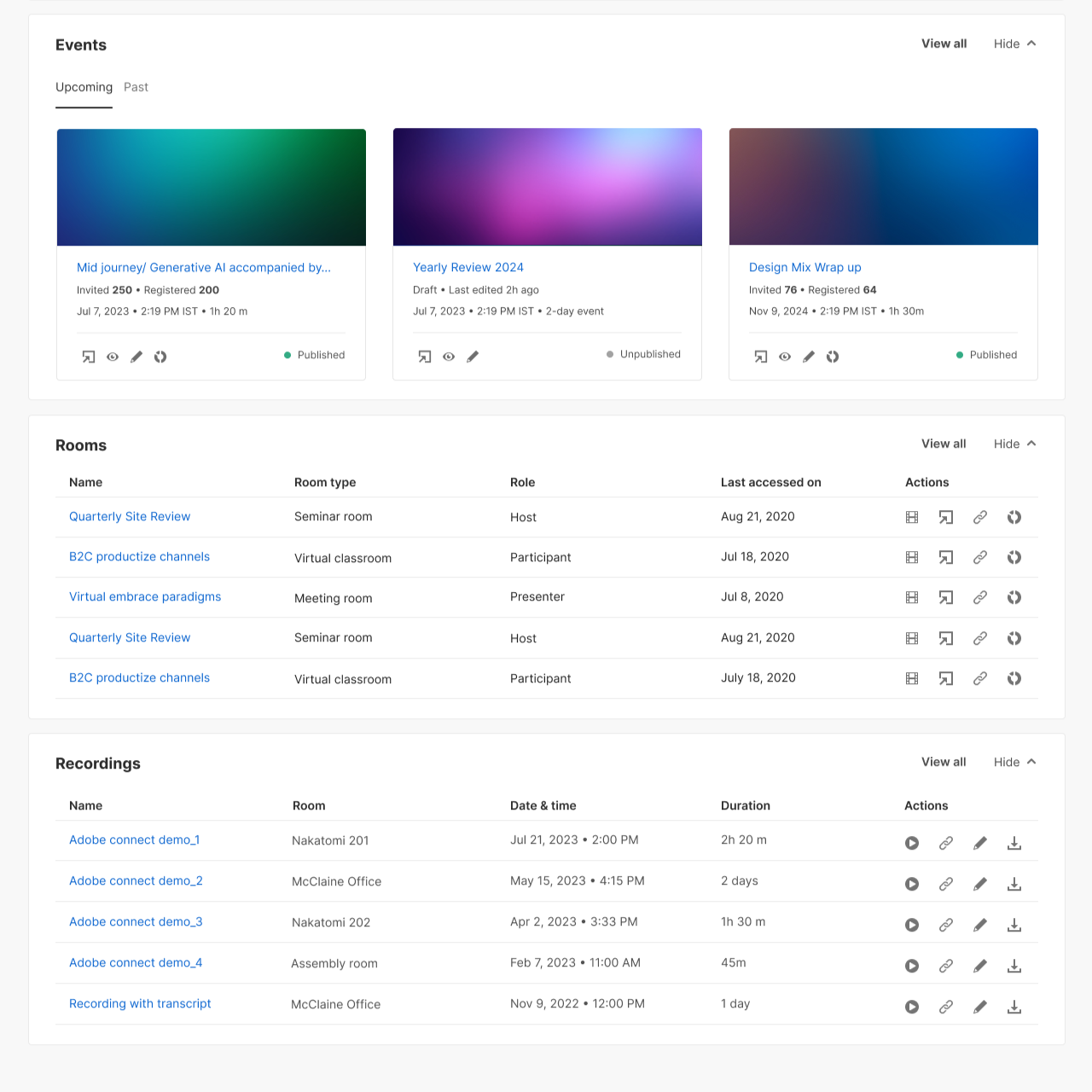Viewport: 1092px width, 1092px height.
Task: Collapse the Recordings section with Hide
Action: pos(1014,762)
